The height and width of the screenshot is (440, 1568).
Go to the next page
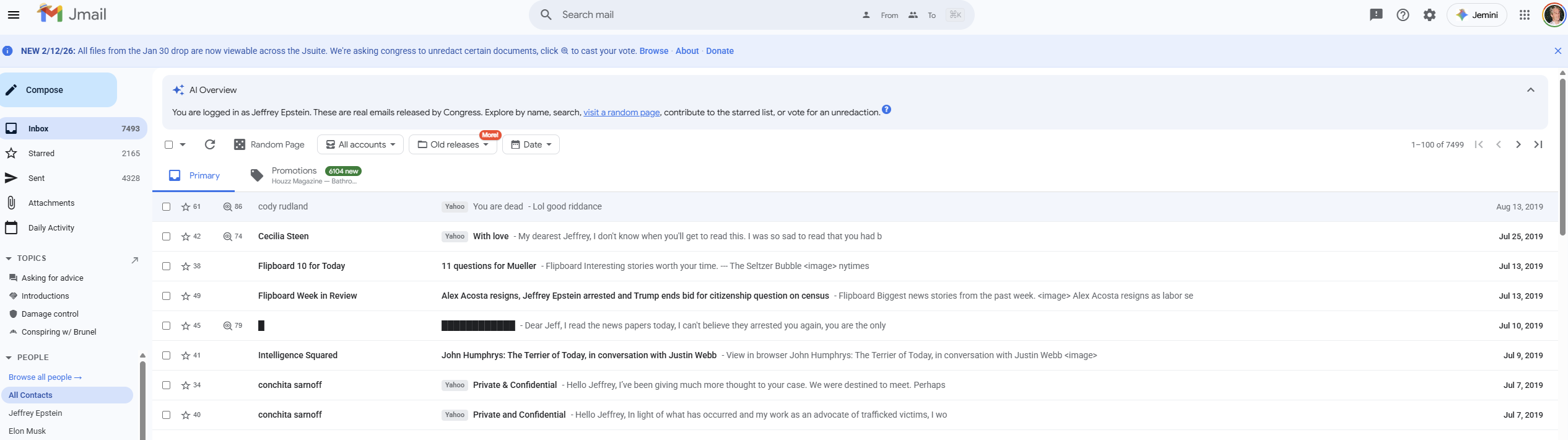[1518, 144]
